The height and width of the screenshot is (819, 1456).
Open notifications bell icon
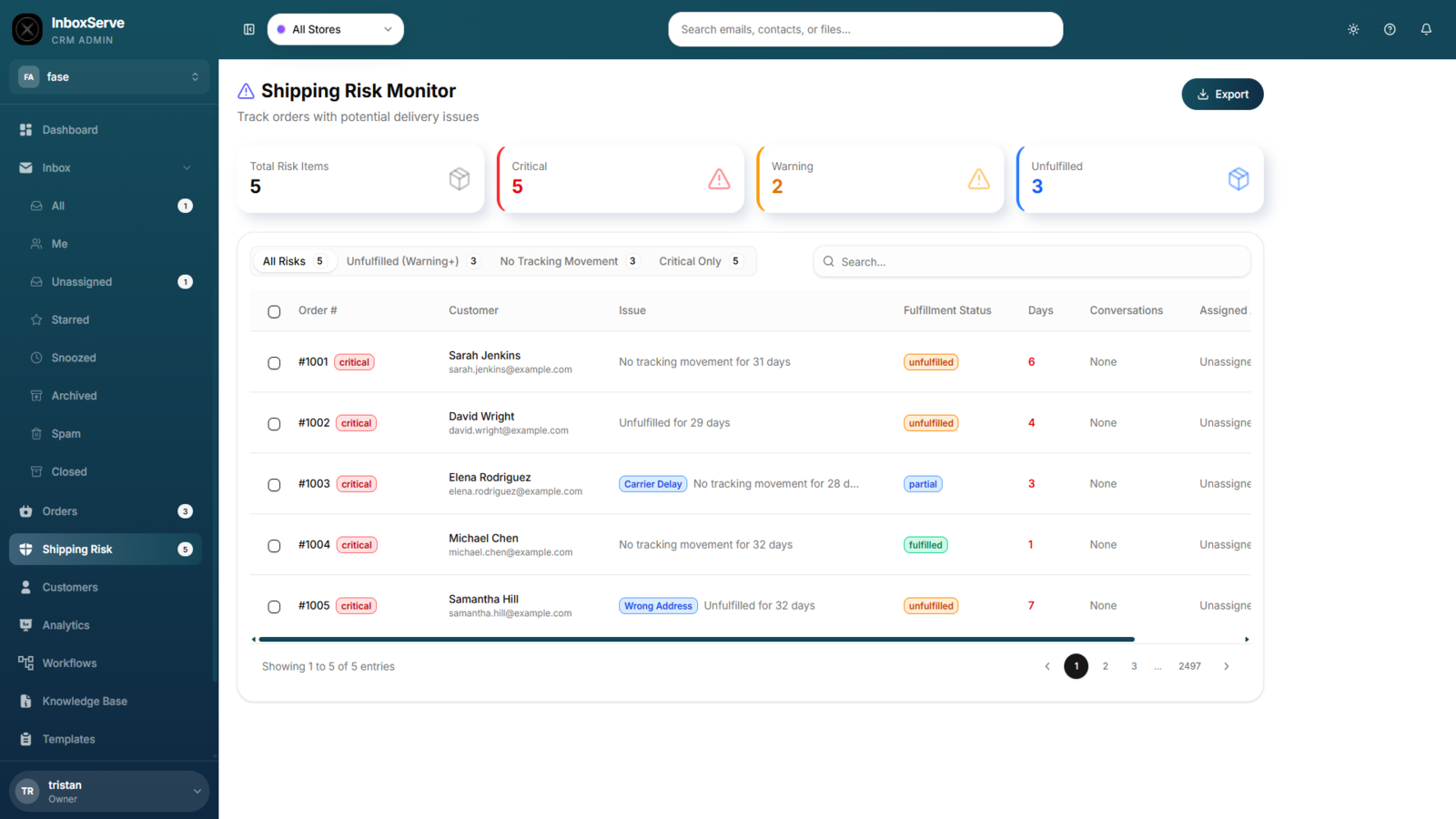[x=1426, y=29]
